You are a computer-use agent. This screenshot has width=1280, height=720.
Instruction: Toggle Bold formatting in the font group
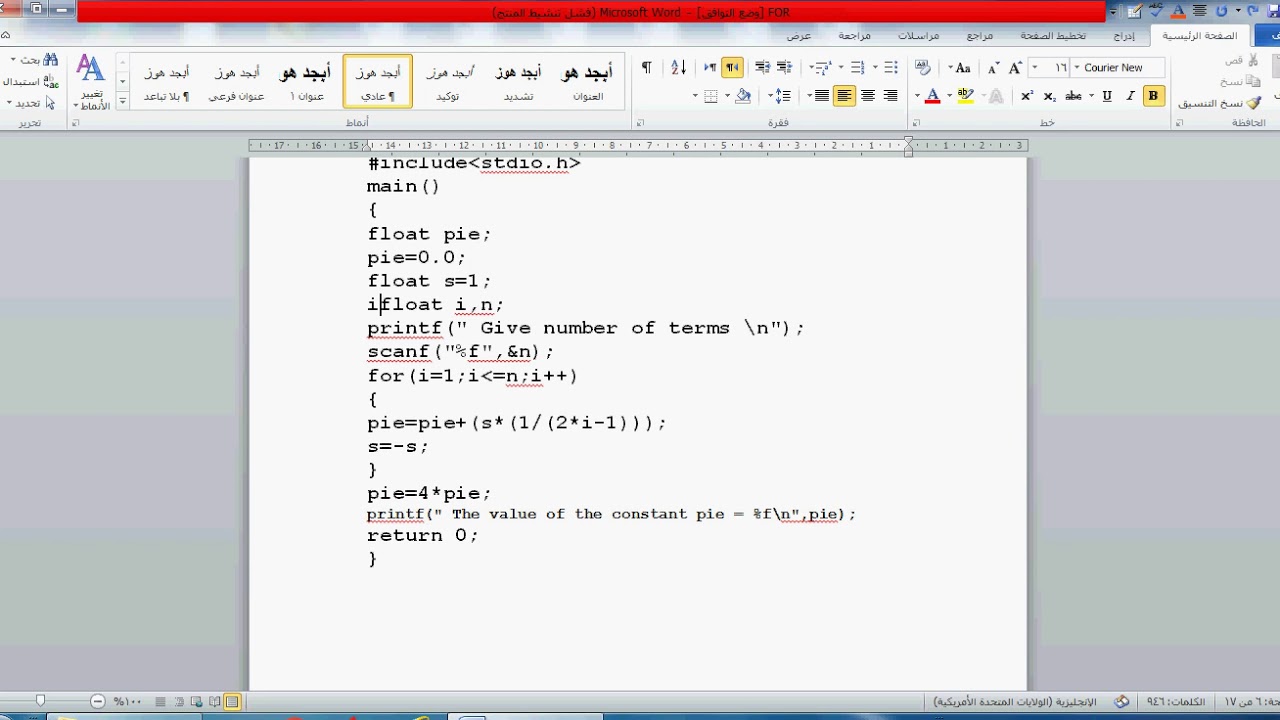[x=1153, y=96]
